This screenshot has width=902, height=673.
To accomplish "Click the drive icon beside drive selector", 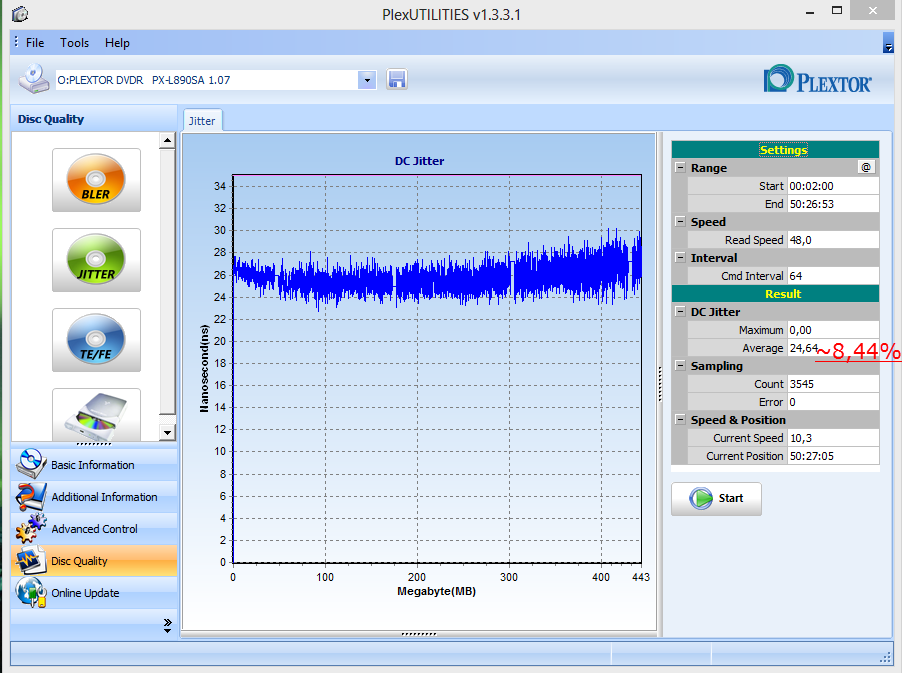I will [34, 79].
